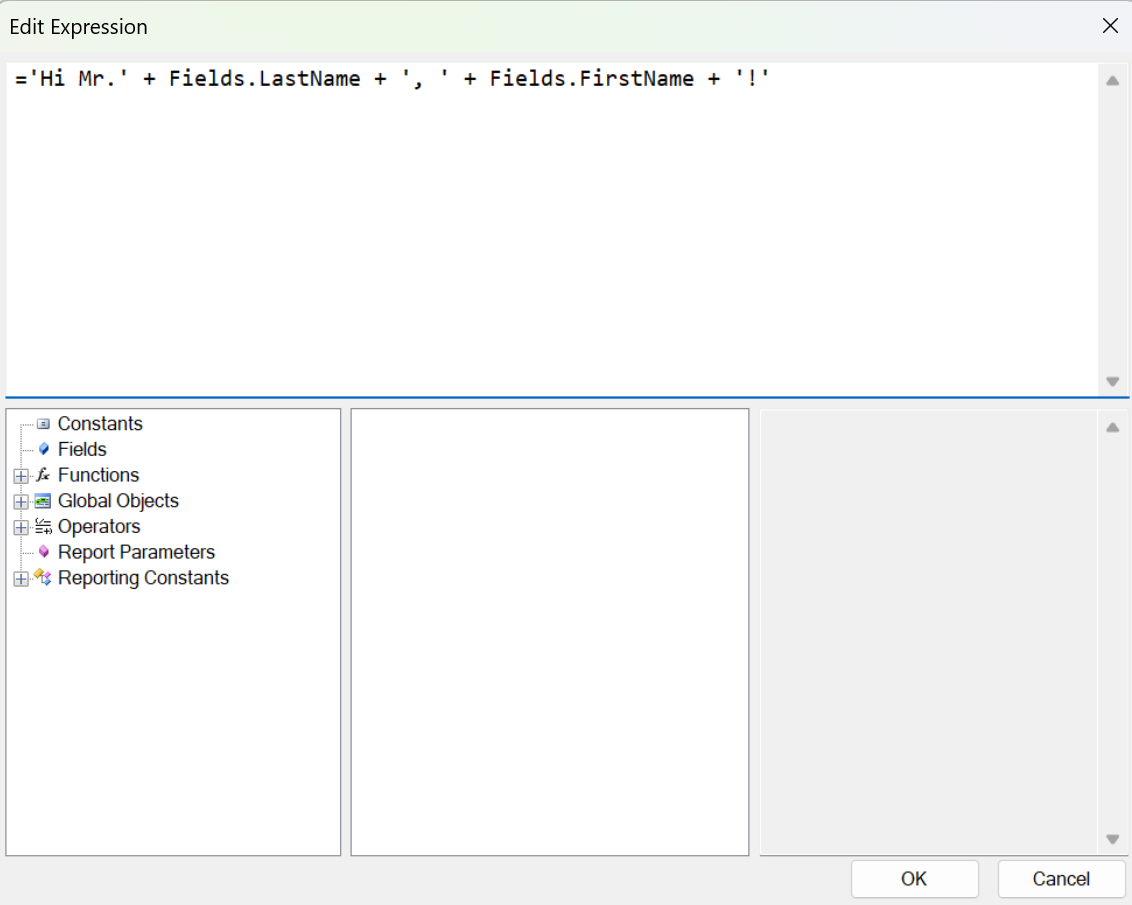
Task: Close the Edit Expression dialog
Action: click(1110, 26)
